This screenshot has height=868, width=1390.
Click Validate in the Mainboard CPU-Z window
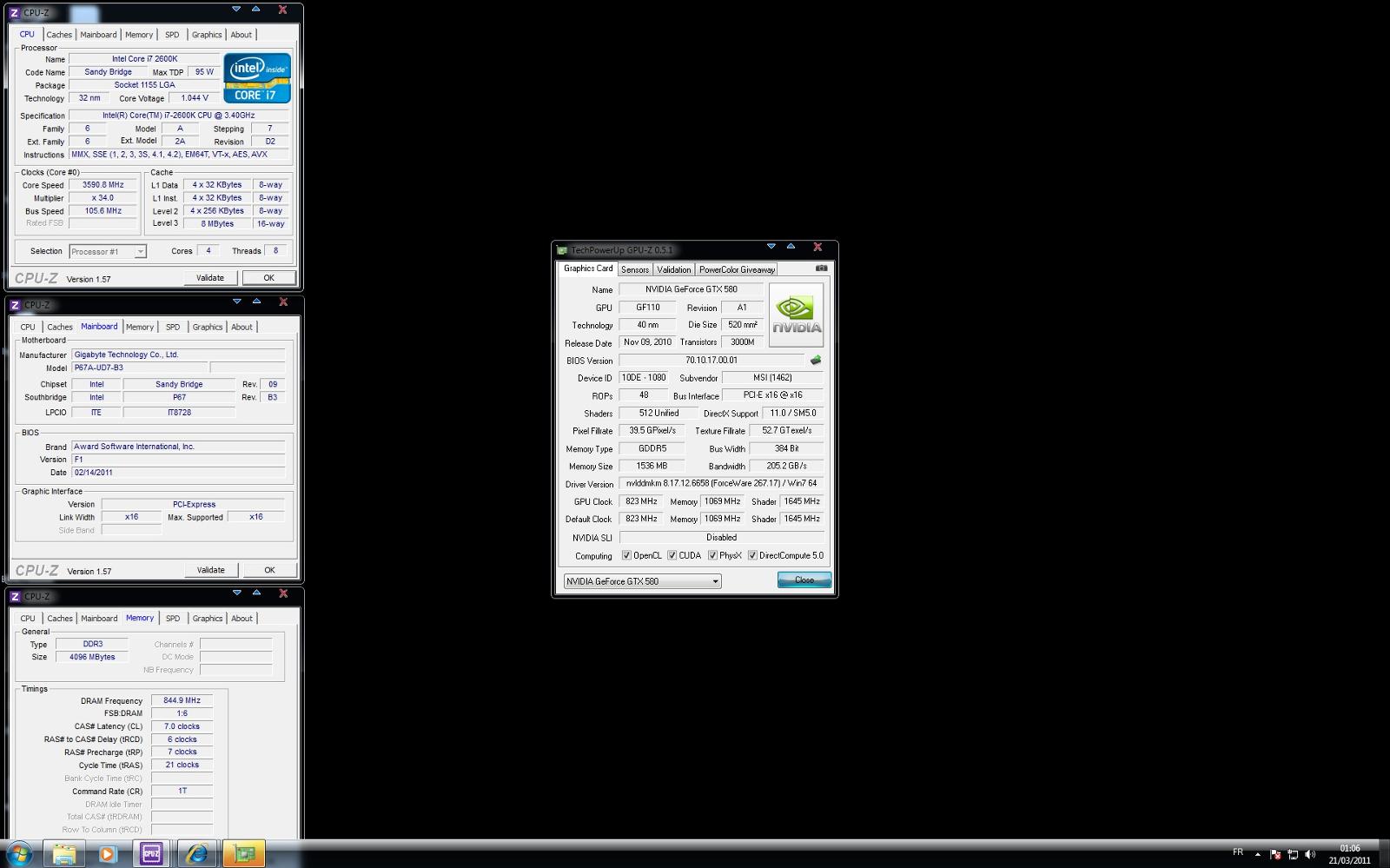pyautogui.click(x=211, y=570)
